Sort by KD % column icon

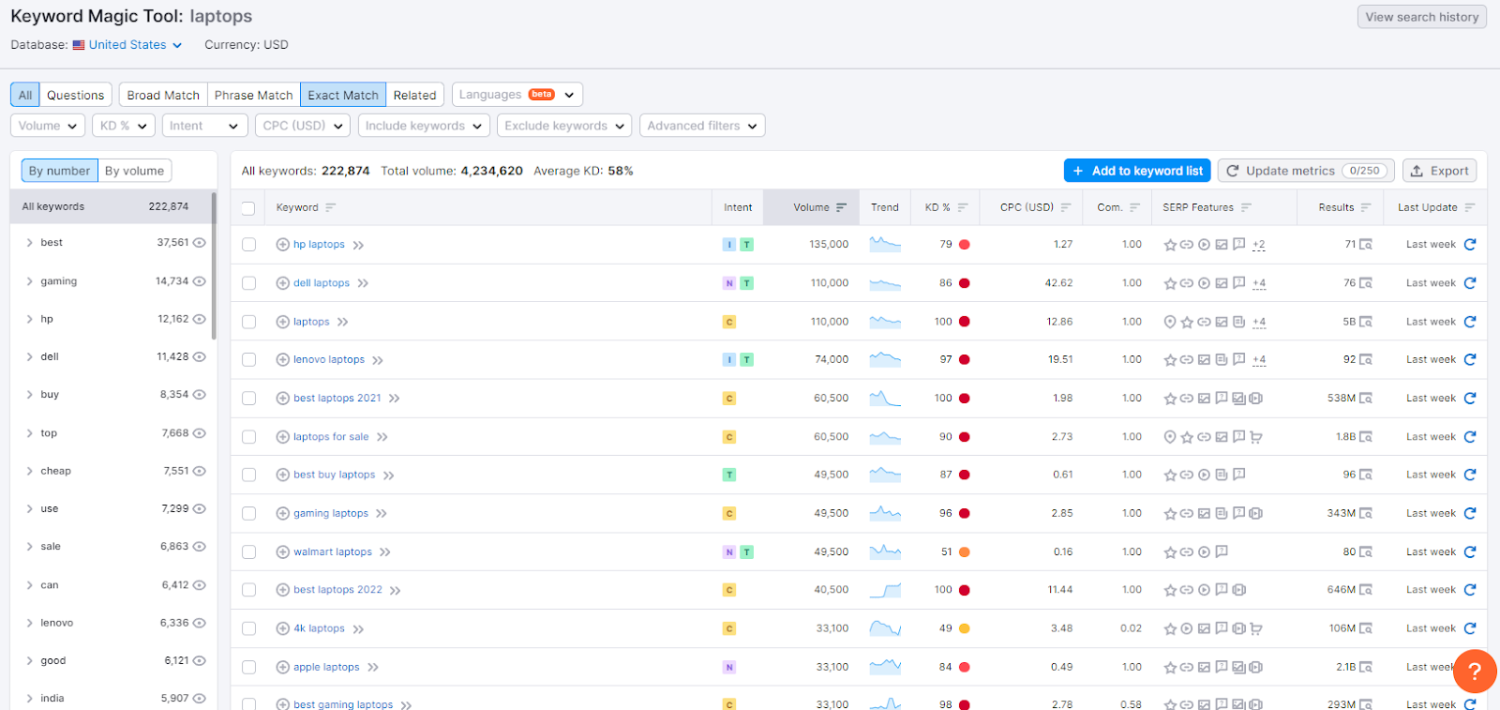[962, 207]
